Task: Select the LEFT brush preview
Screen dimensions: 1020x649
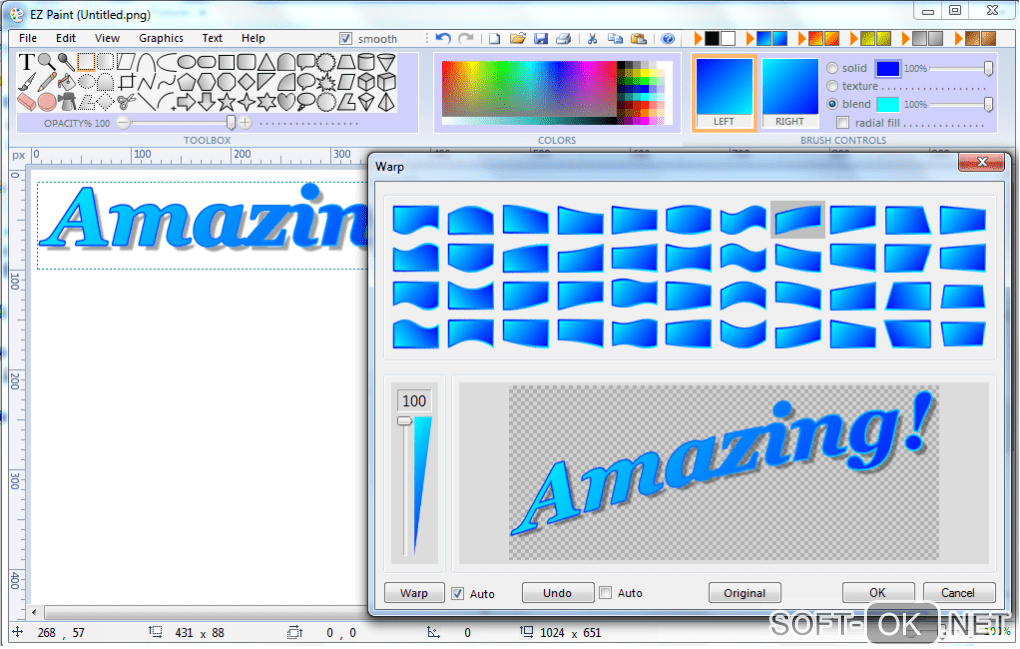Action: coord(723,92)
